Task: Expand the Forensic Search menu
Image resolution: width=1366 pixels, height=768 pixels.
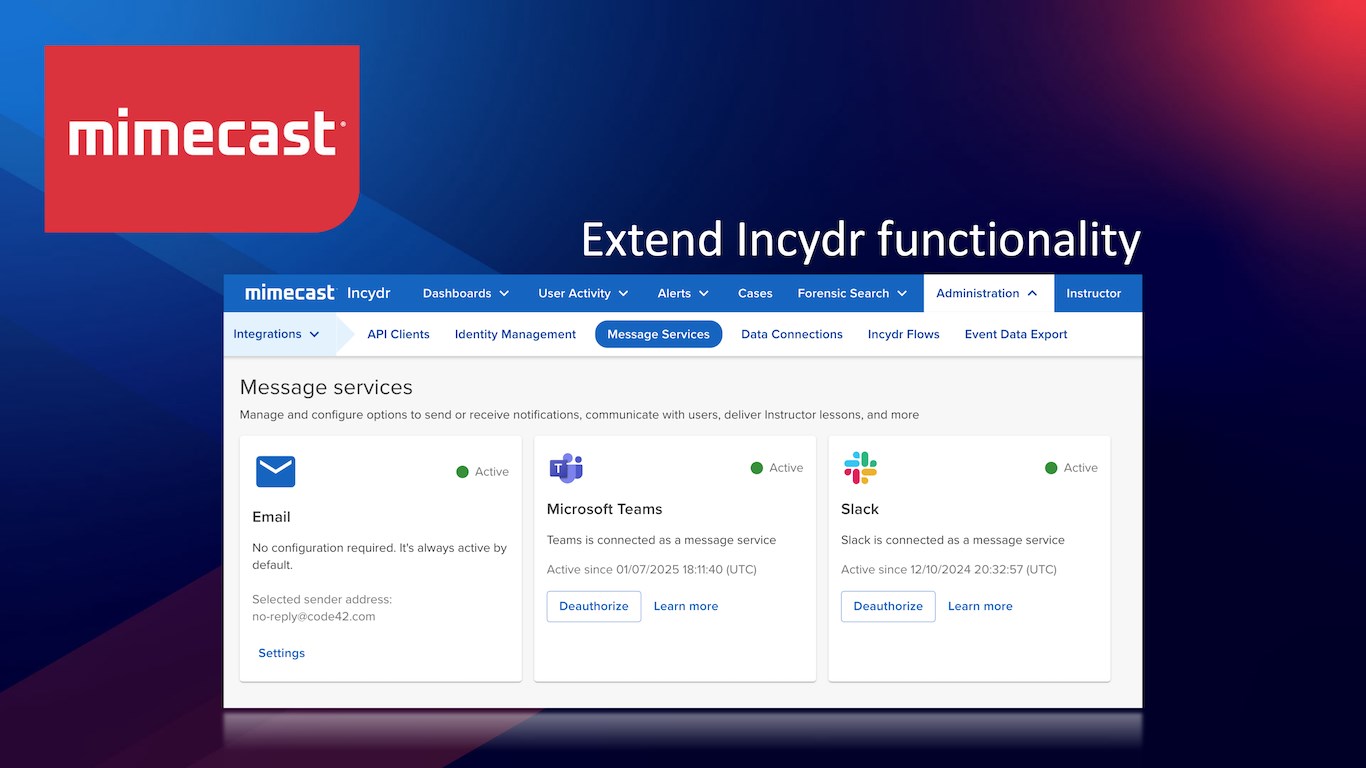Action: (x=852, y=293)
